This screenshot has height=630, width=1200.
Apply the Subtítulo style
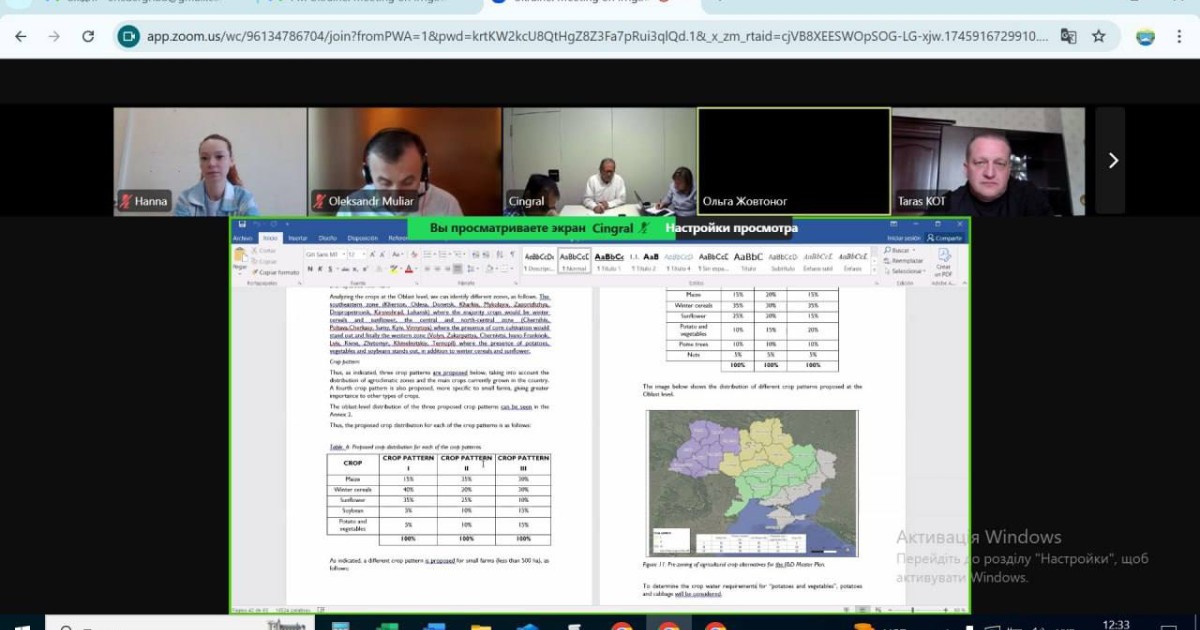click(x=783, y=261)
